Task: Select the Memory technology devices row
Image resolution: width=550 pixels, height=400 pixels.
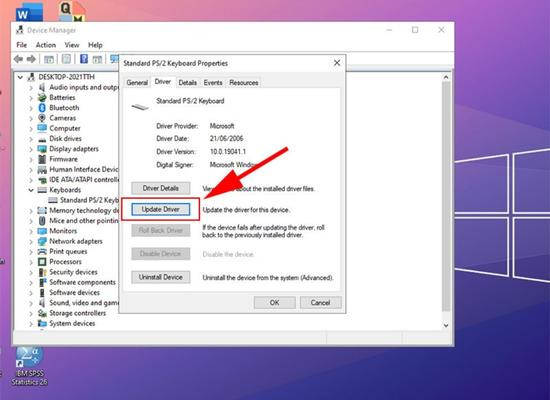Action: coord(78,211)
